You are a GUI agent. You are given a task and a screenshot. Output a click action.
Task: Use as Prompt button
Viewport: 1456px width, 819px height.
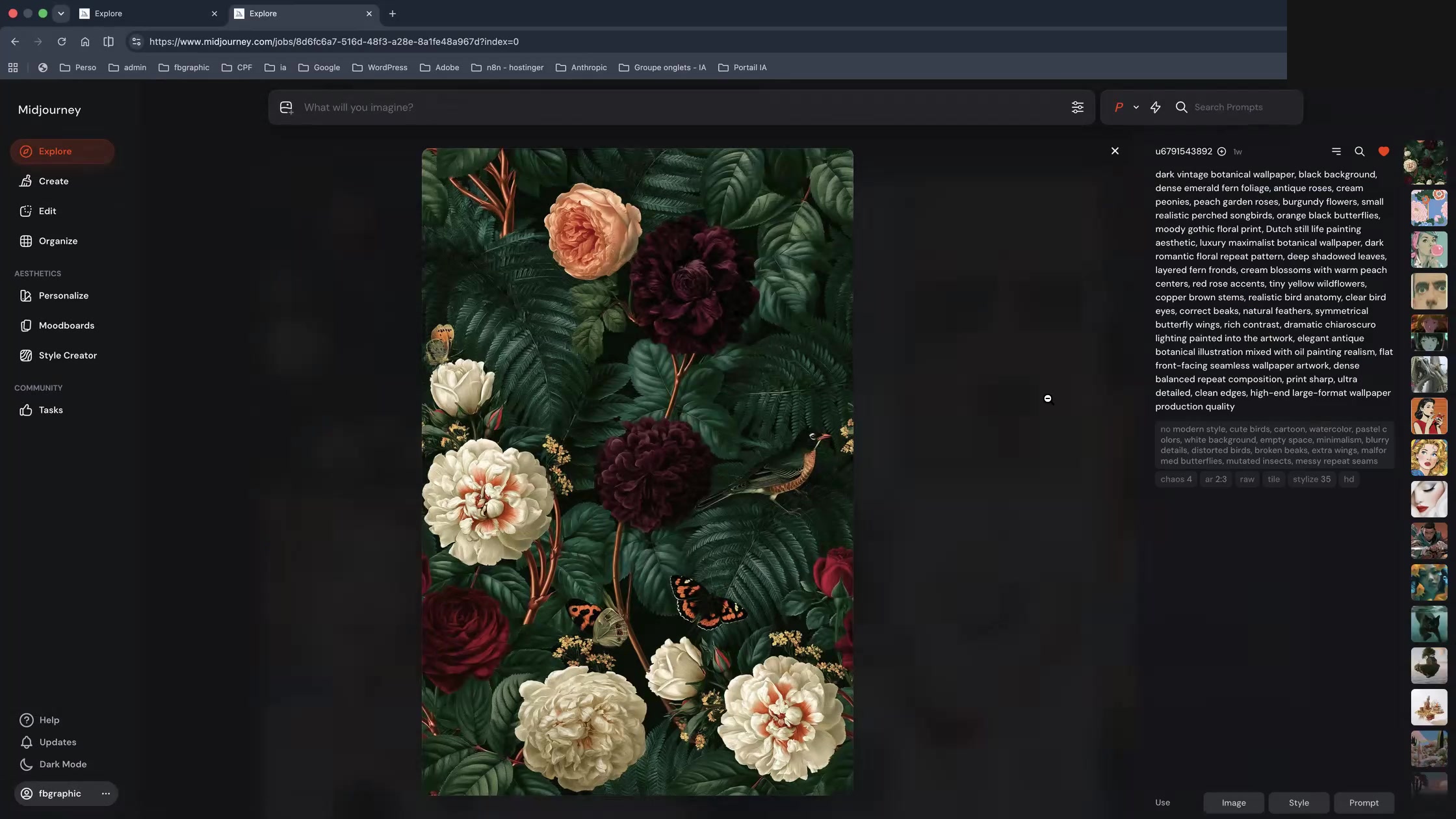[x=1364, y=803]
